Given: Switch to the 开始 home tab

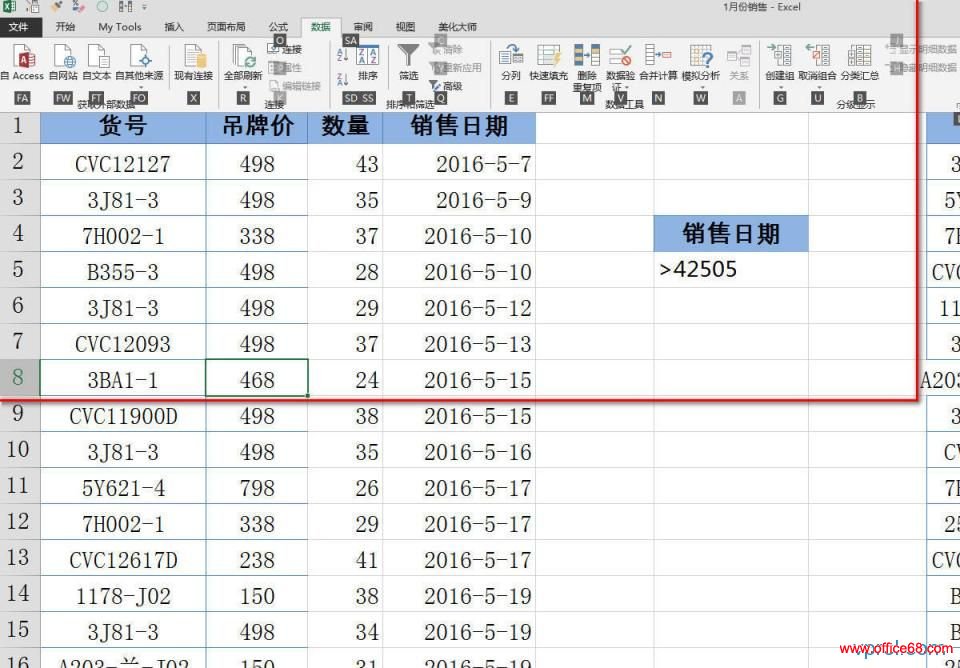Looking at the screenshot, I should point(66,27).
